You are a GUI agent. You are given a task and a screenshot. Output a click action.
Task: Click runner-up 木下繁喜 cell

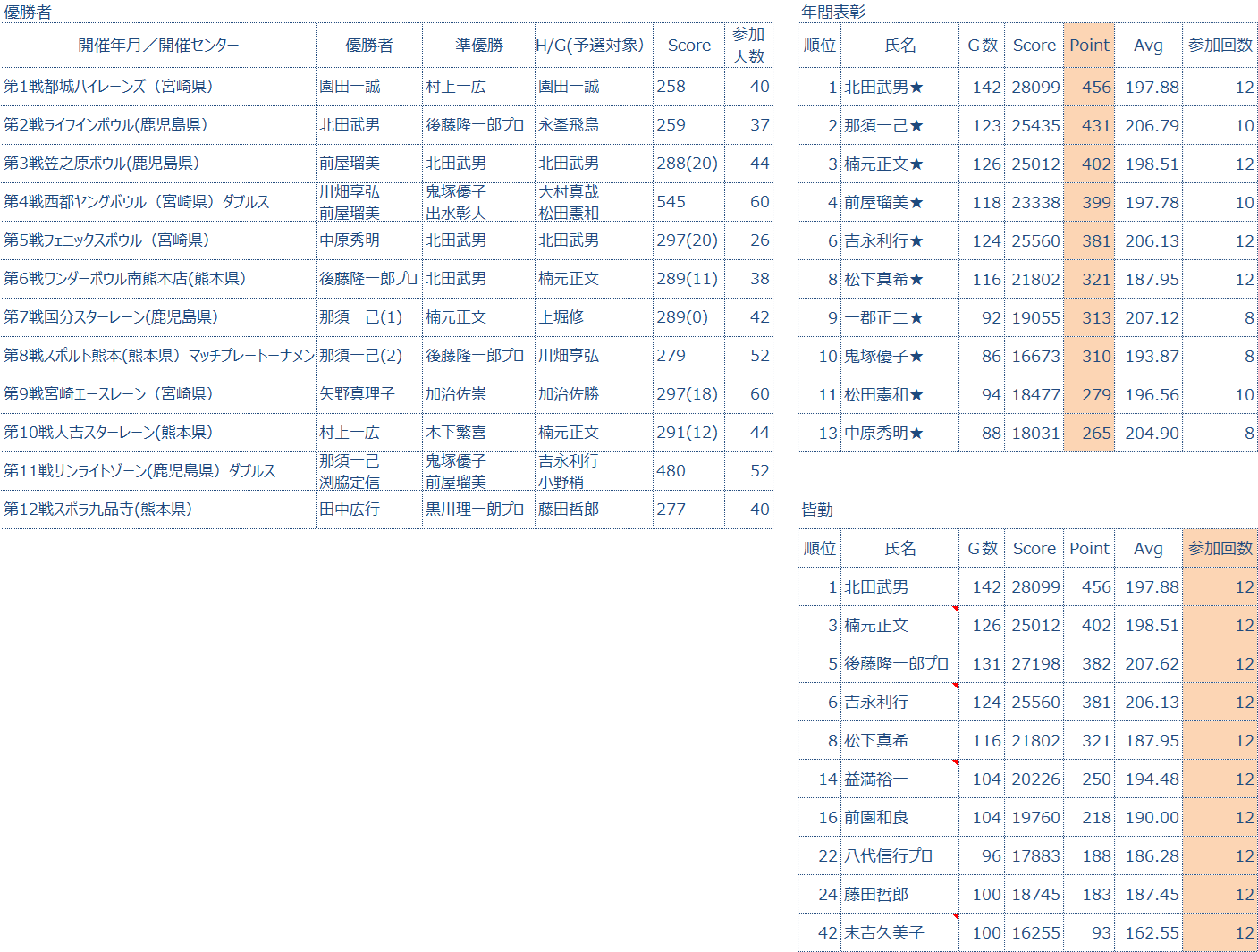coord(478,433)
